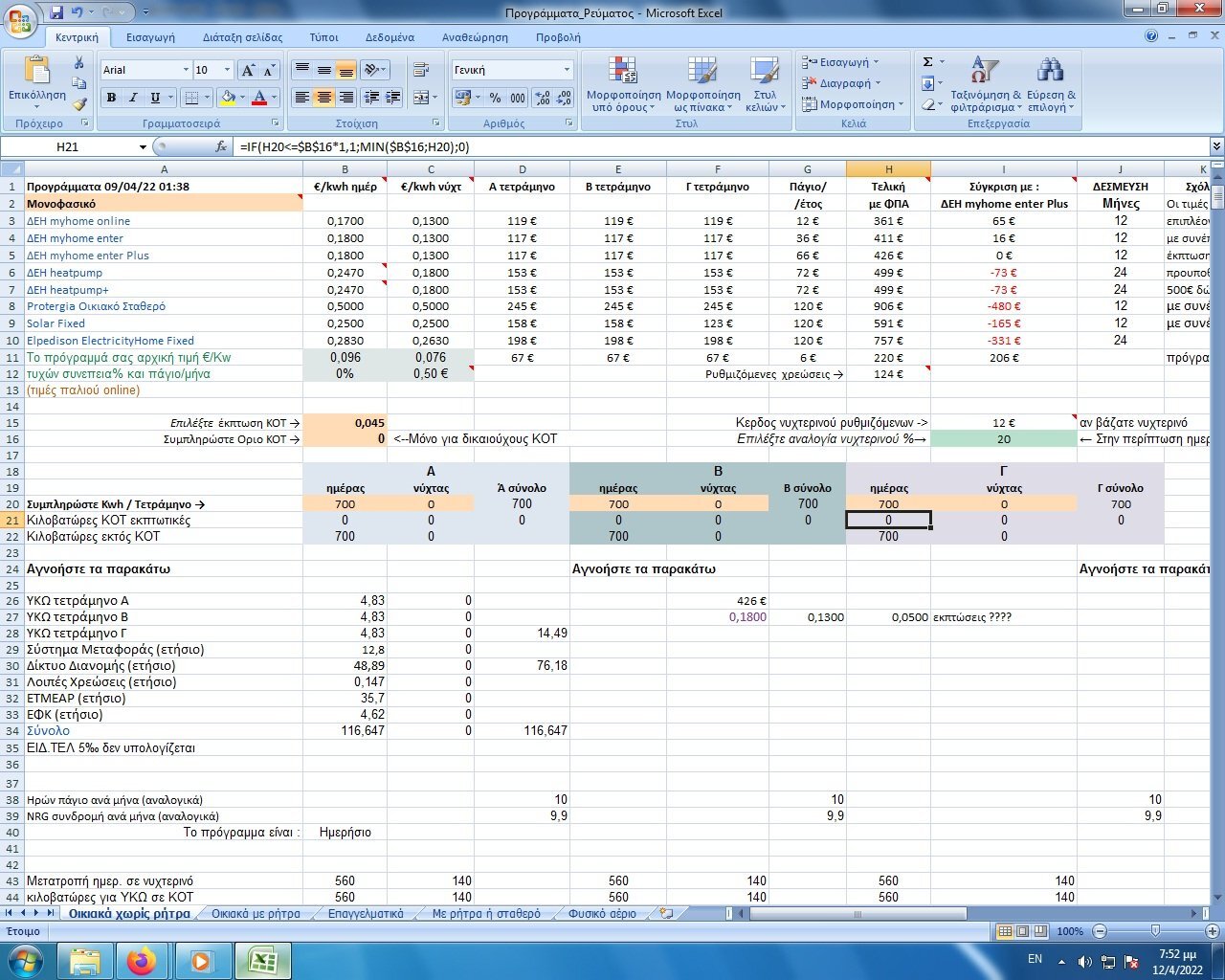Click the Cut scissors icon
Viewport: 1225px width, 980px height.
click(x=79, y=62)
